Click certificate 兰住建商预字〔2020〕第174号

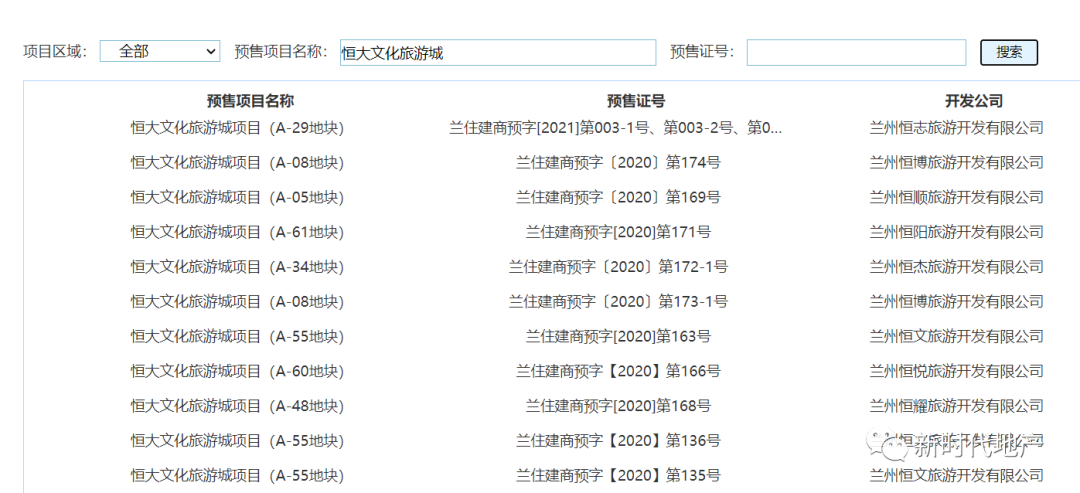pyautogui.click(x=619, y=162)
